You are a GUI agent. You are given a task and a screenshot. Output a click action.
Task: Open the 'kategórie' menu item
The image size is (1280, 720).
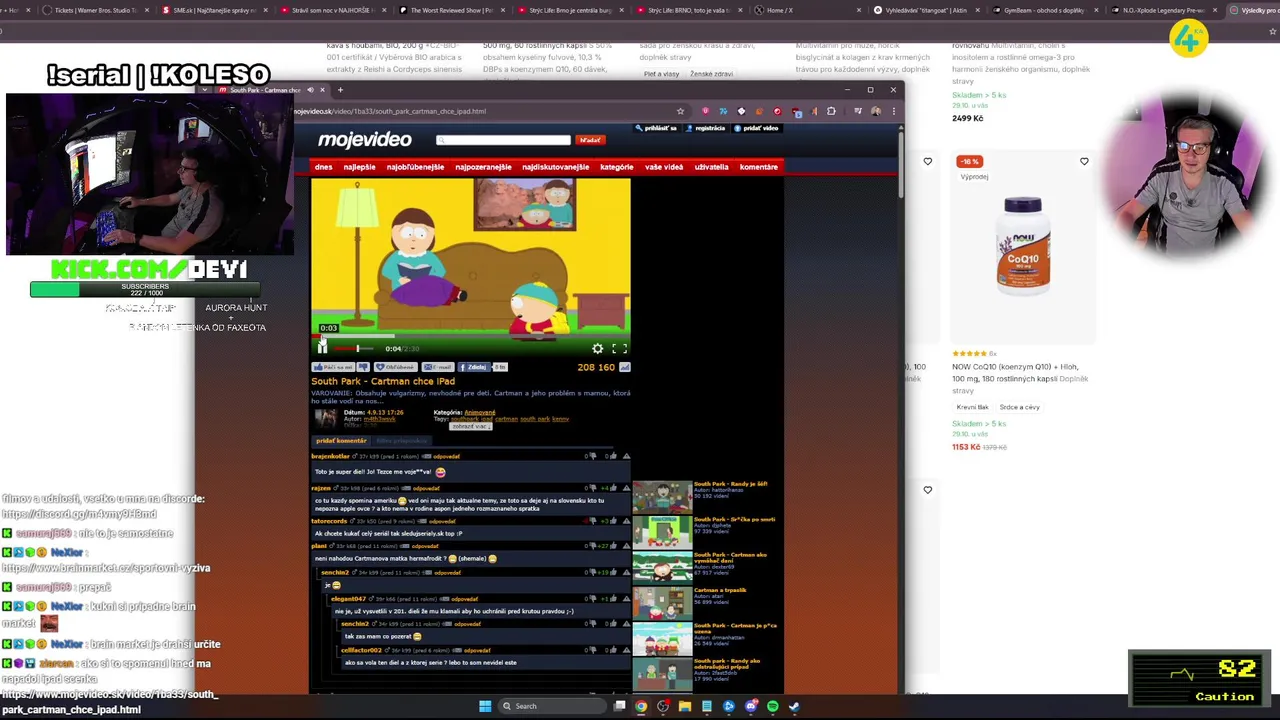[617, 167]
